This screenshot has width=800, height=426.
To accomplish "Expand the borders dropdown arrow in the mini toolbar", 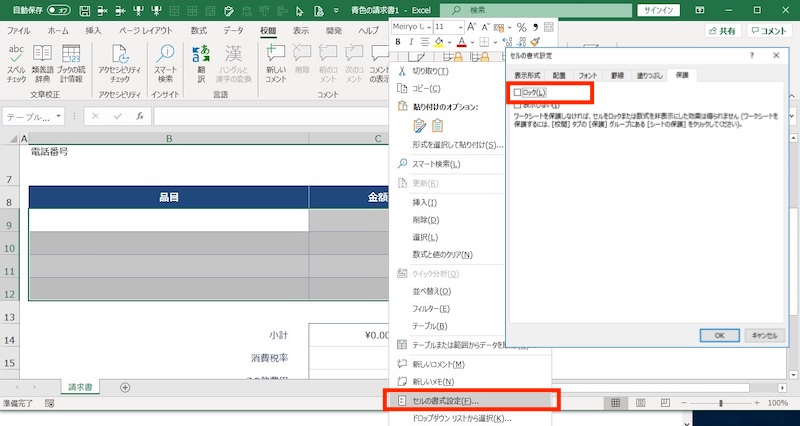I will [x=495, y=42].
